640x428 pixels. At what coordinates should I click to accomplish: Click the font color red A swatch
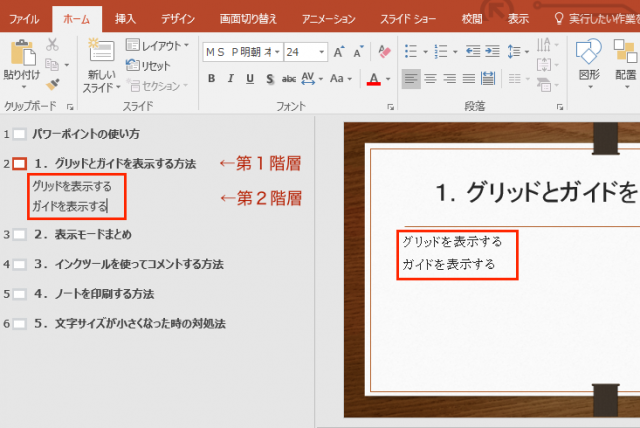373,78
